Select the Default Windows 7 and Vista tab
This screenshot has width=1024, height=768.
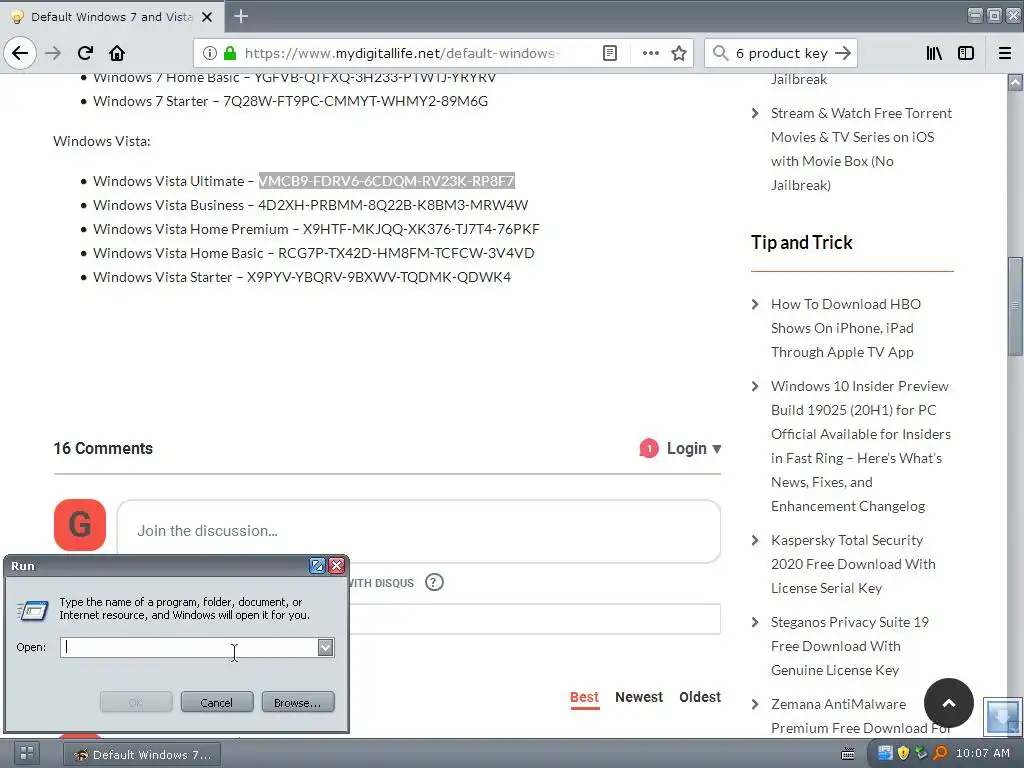[x=112, y=17]
